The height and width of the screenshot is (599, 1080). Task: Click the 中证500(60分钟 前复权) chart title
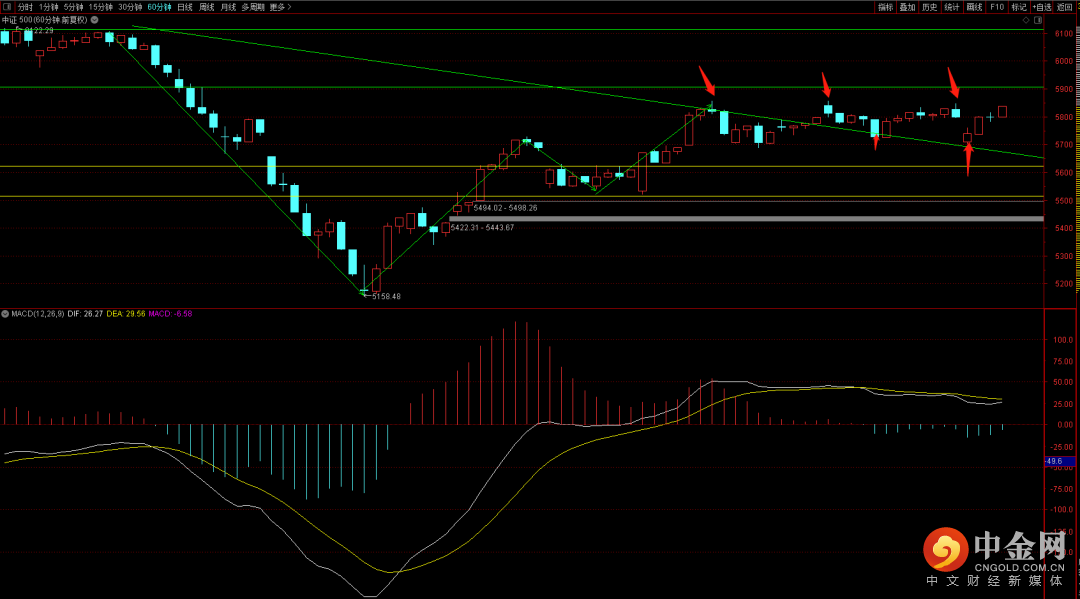(x=44, y=20)
